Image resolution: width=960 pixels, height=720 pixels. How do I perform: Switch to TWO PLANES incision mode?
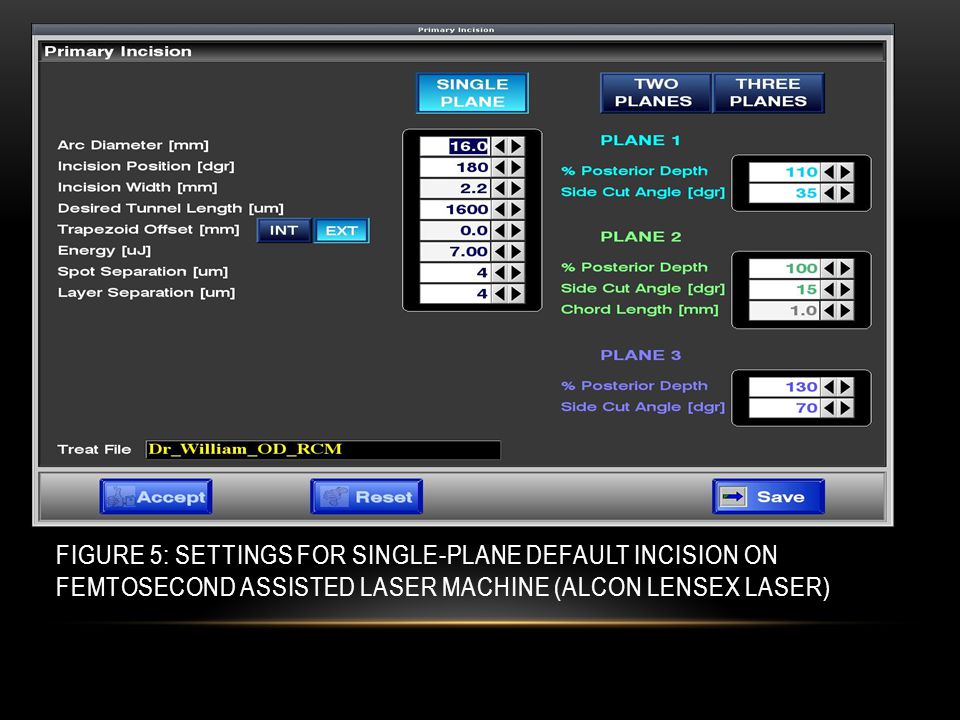tap(656, 93)
